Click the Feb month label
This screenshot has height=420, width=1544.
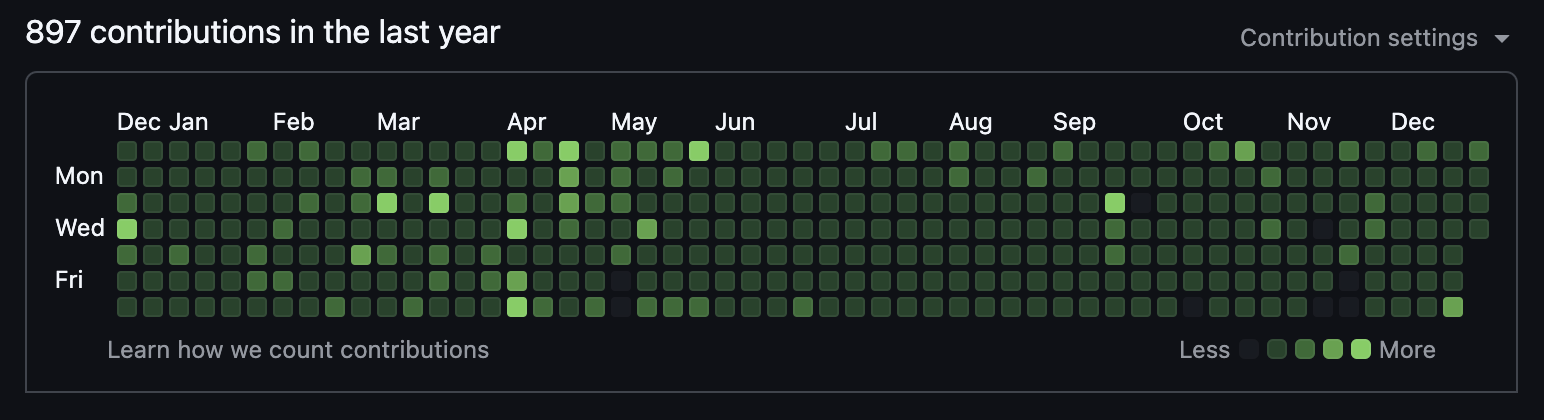pos(294,122)
